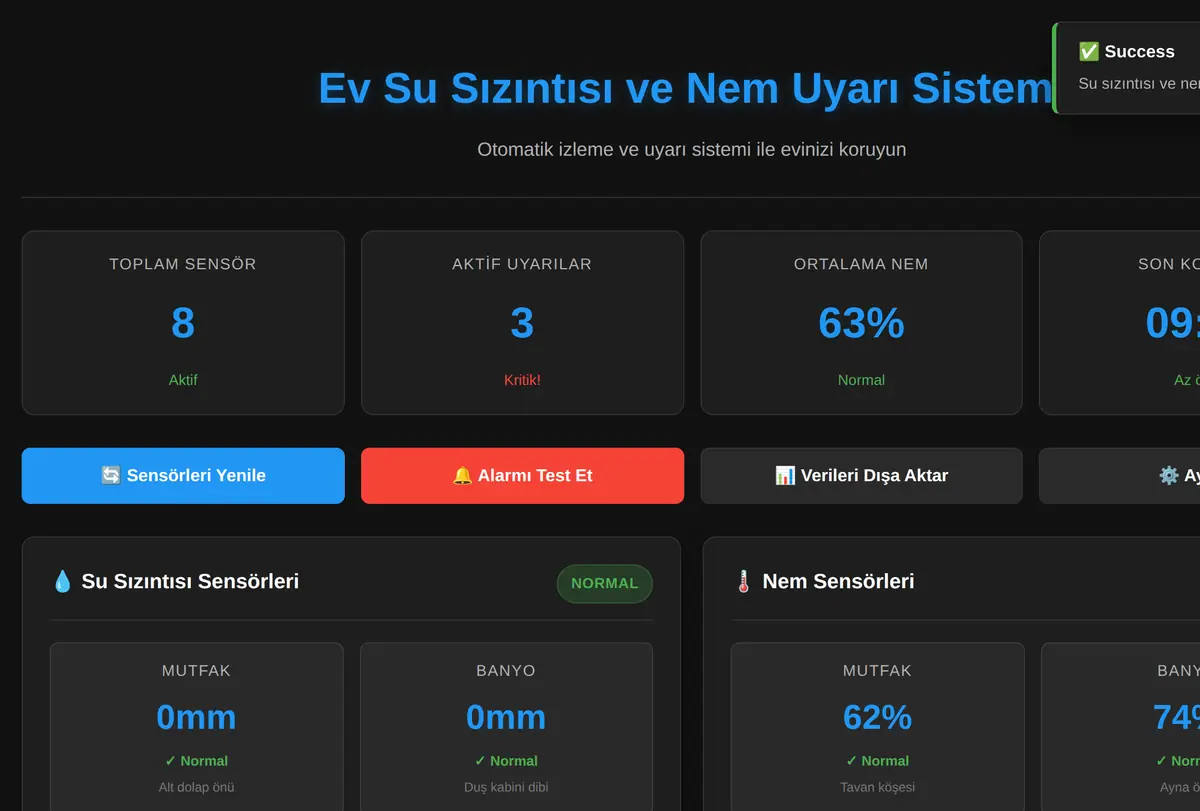Select the Banyo 0mm leak sensor card

(x=506, y=727)
